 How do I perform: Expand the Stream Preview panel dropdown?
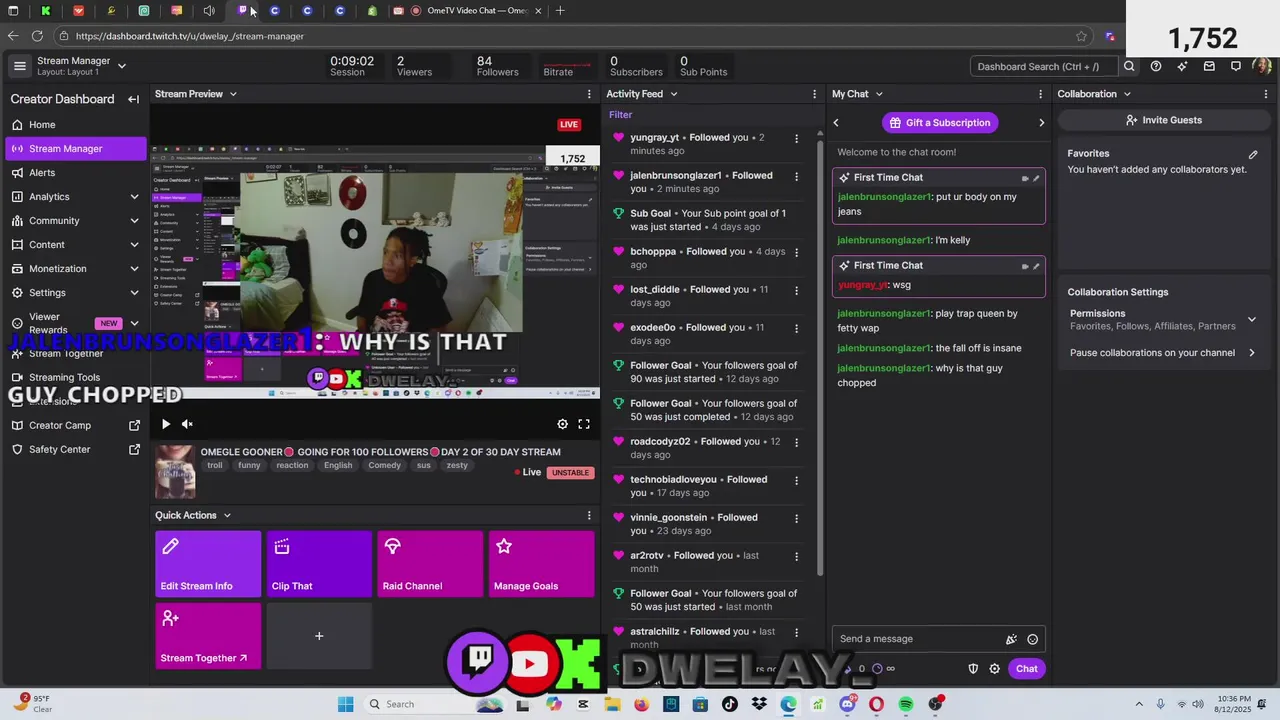(233, 94)
